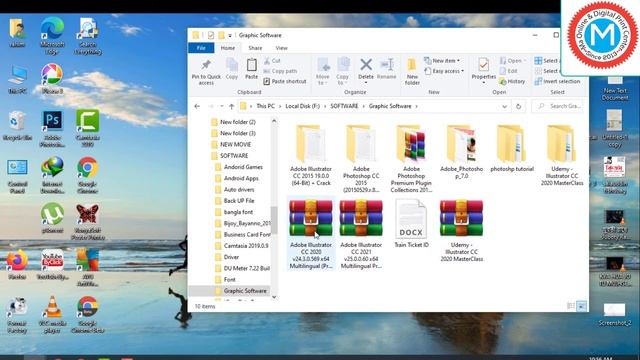Click This PC in address breadcrumb
This screenshot has height=360, width=640.
click(265, 106)
